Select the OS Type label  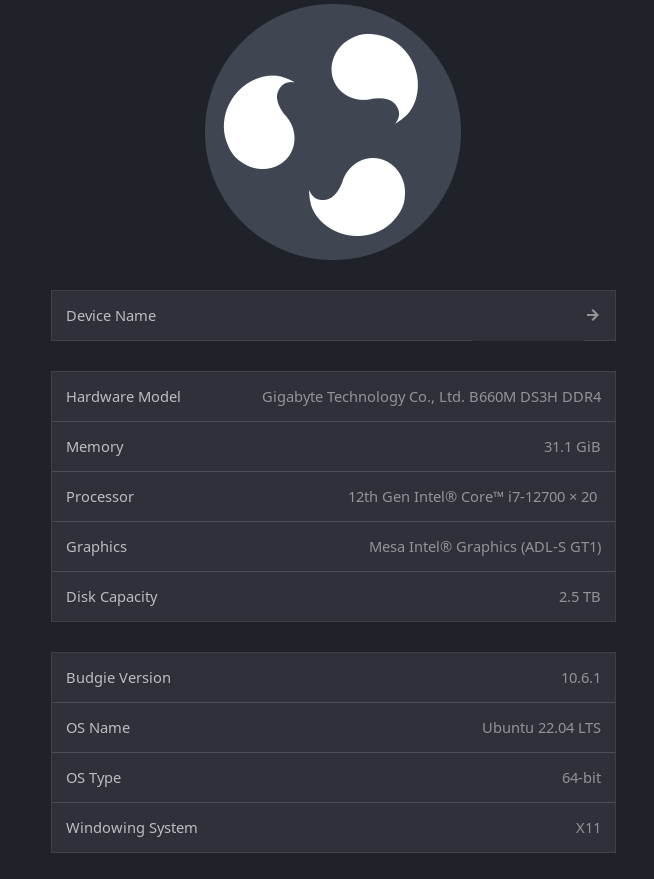[93, 778]
